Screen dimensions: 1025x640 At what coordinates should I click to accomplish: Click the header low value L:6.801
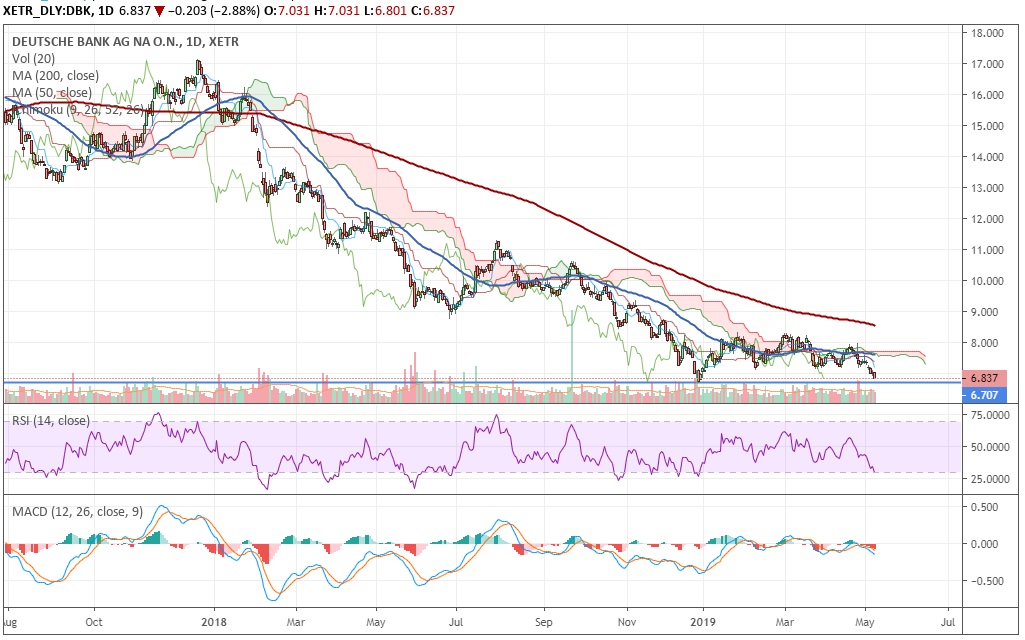tap(384, 11)
